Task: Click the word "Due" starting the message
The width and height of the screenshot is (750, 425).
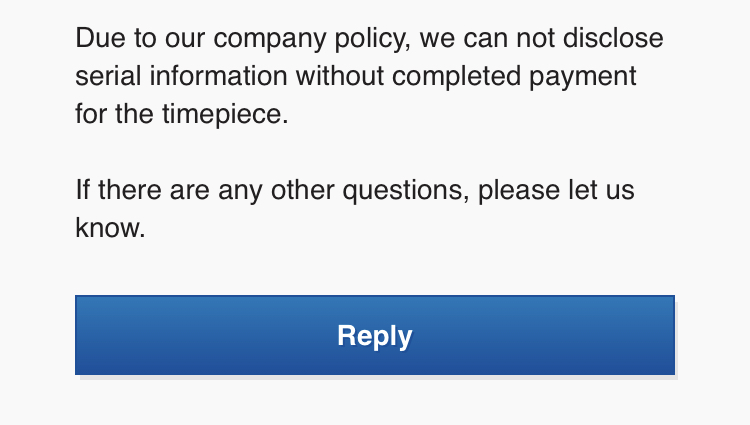Action: click(98, 41)
